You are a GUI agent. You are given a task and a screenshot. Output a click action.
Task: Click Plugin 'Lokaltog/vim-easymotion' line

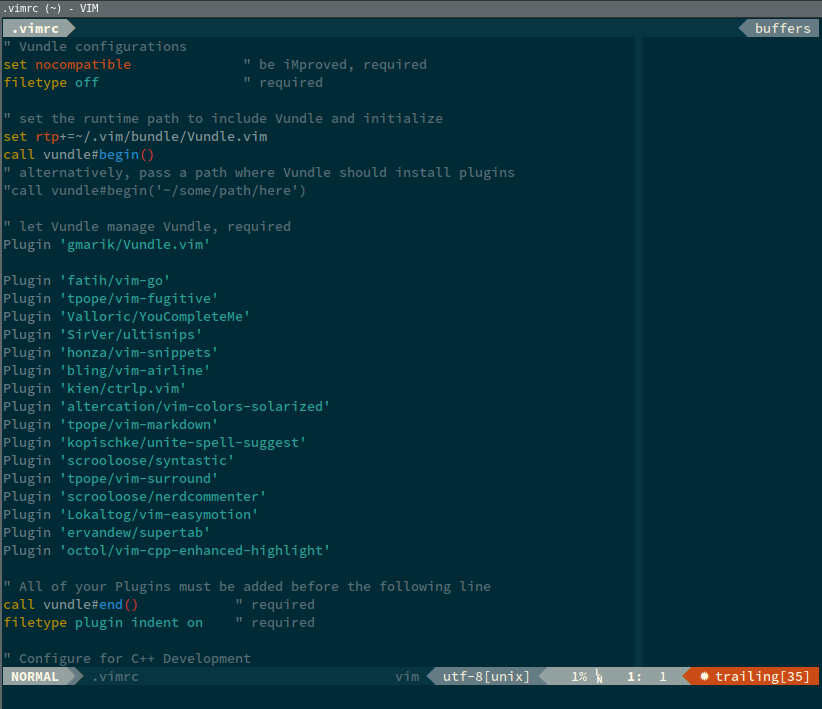131,514
